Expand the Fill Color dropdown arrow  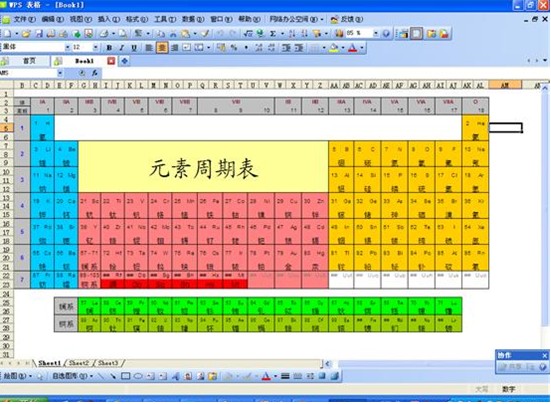(343, 47)
